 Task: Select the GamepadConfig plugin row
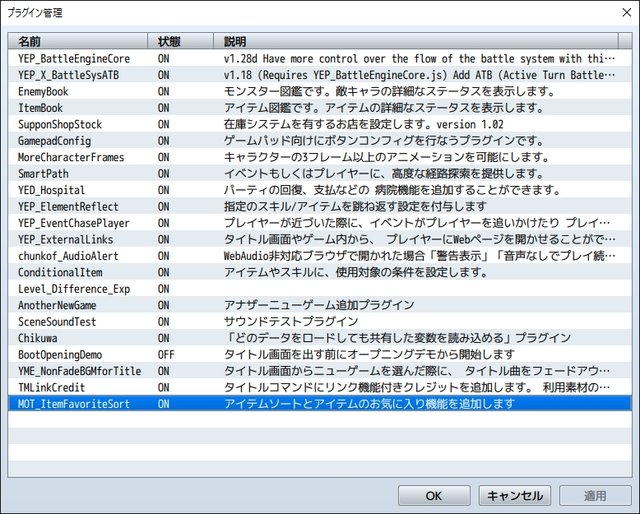click(x=320, y=141)
